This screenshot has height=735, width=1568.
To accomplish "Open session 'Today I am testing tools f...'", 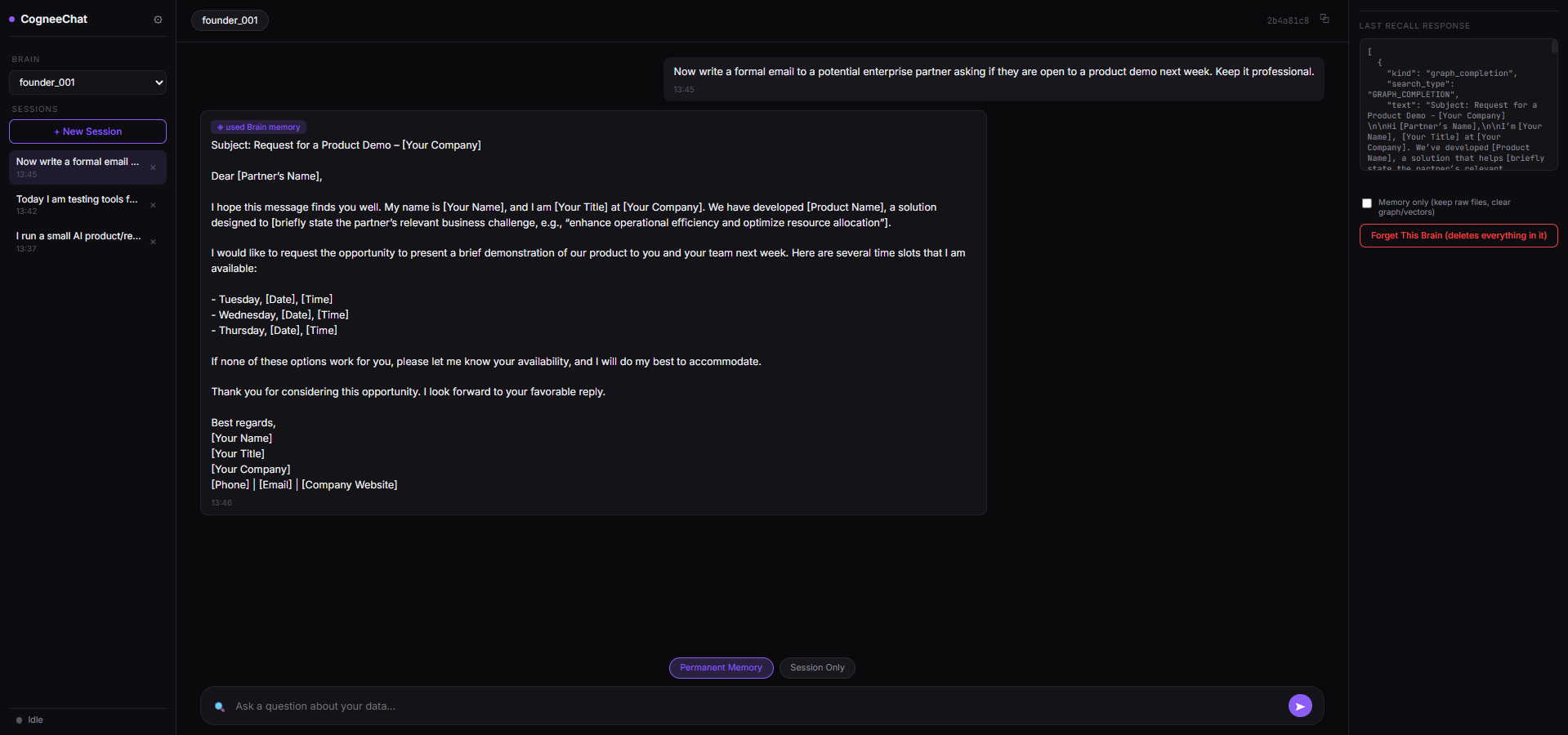I will tap(79, 204).
